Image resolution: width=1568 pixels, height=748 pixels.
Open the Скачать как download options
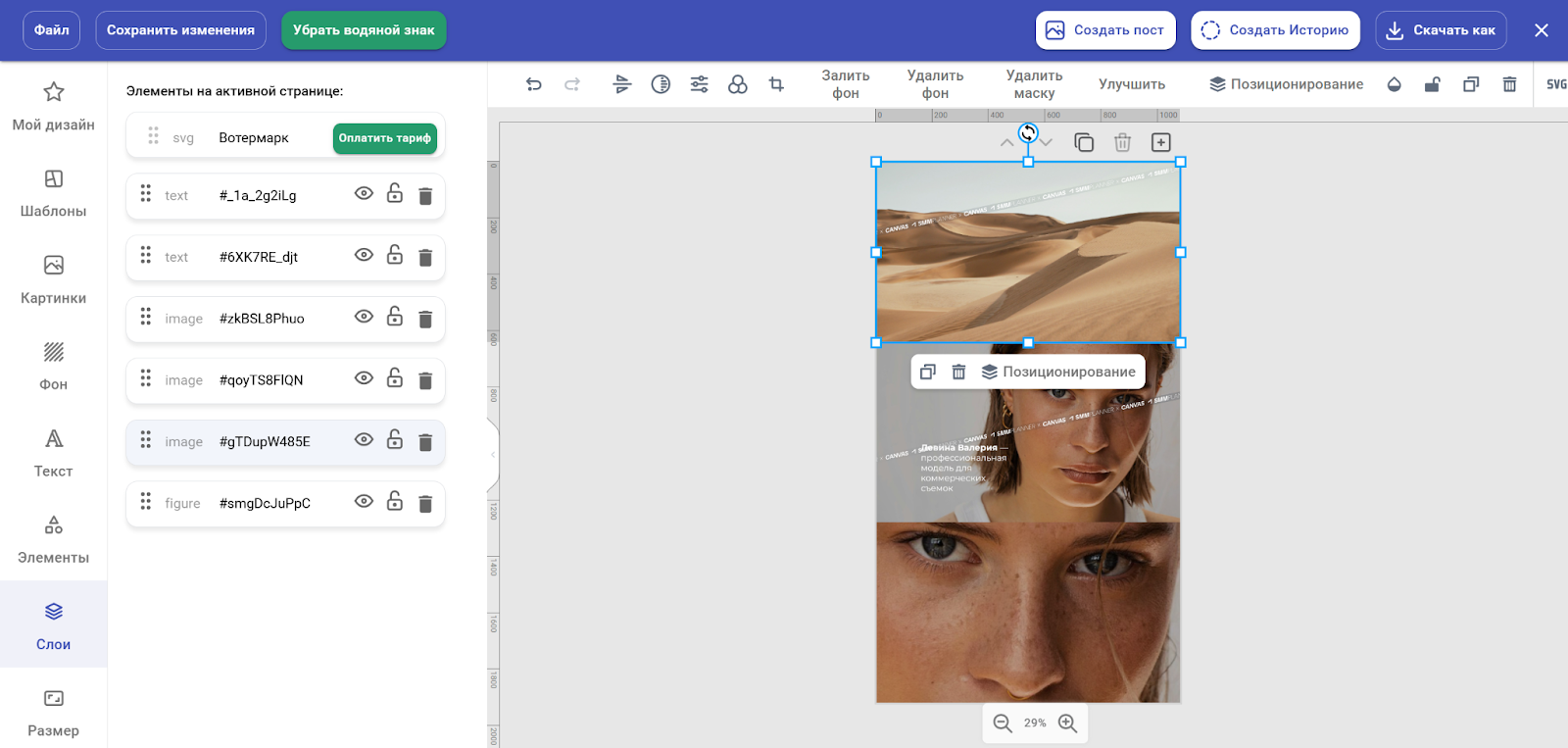1441,30
